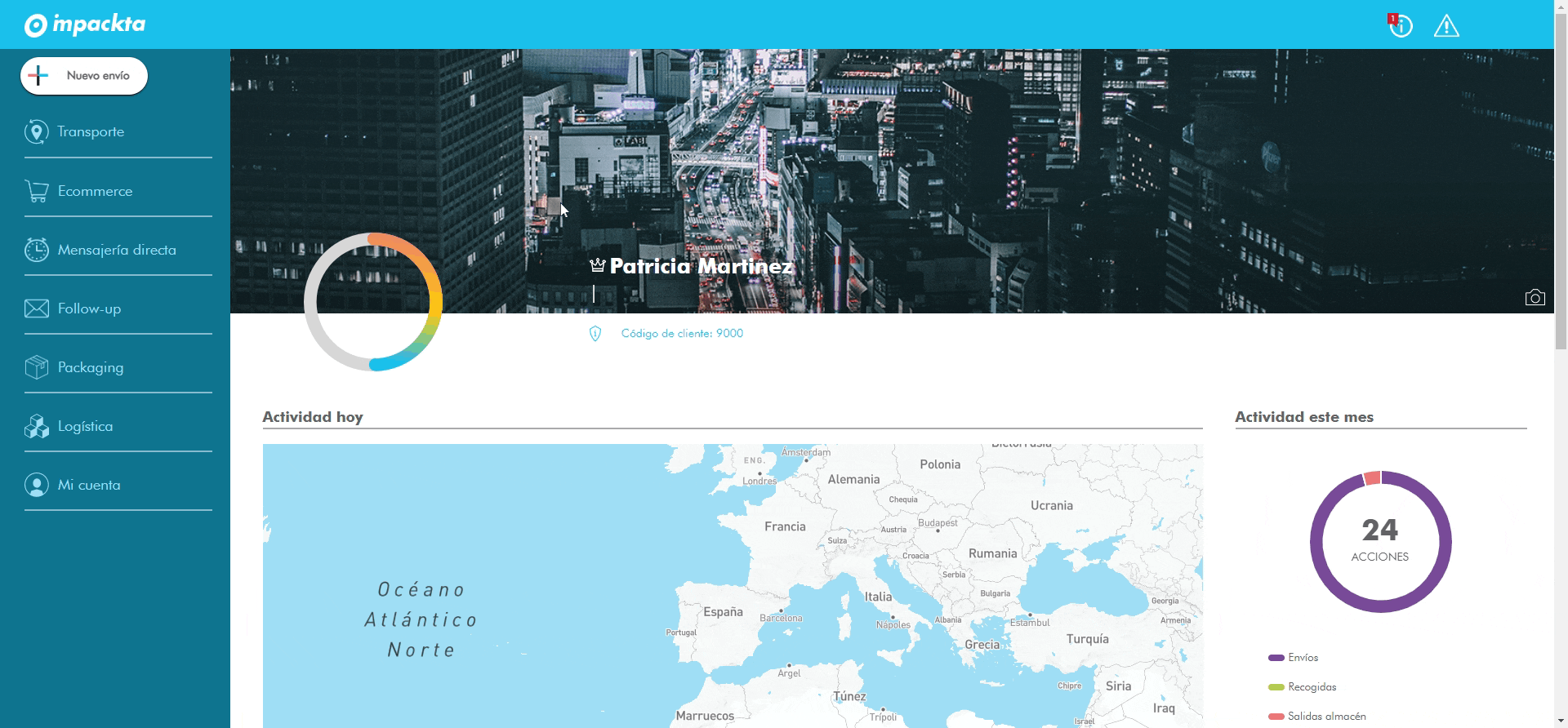Click the red notification badge

click(1392, 18)
